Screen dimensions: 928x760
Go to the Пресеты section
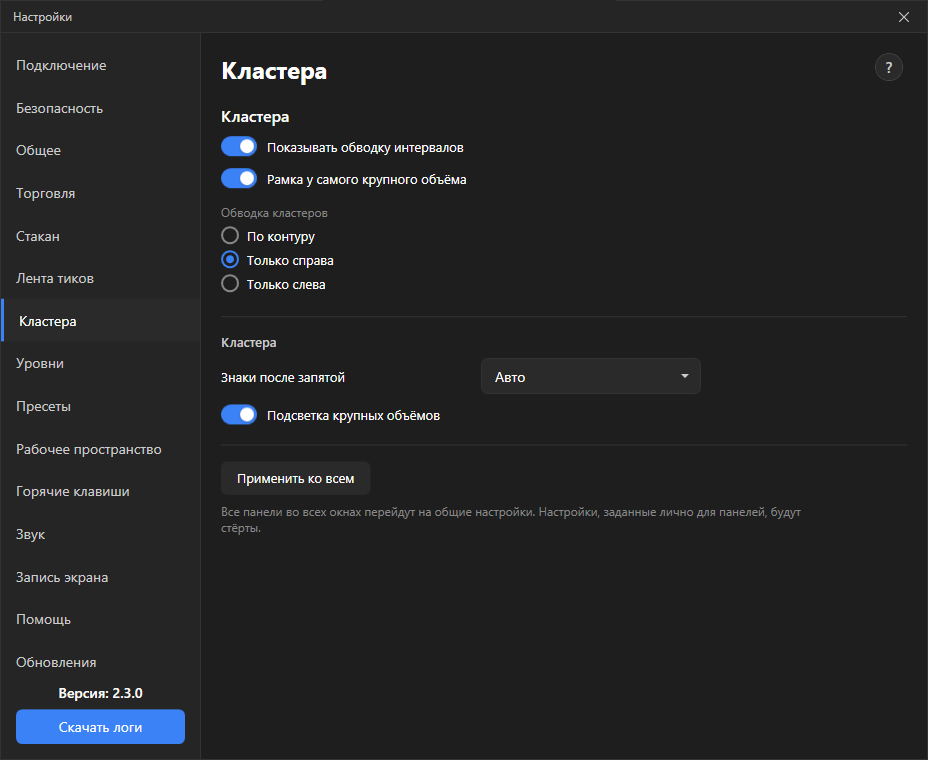[101, 407]
